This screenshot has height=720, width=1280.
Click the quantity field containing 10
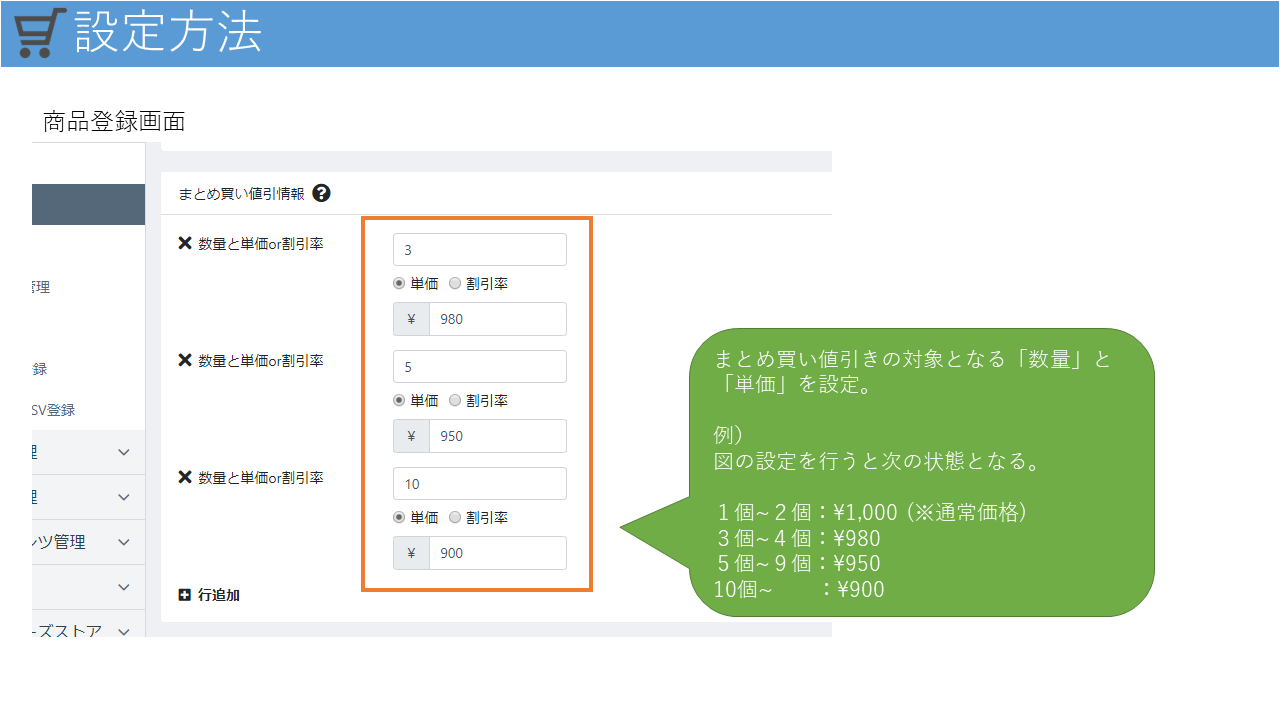pos(480,484)
